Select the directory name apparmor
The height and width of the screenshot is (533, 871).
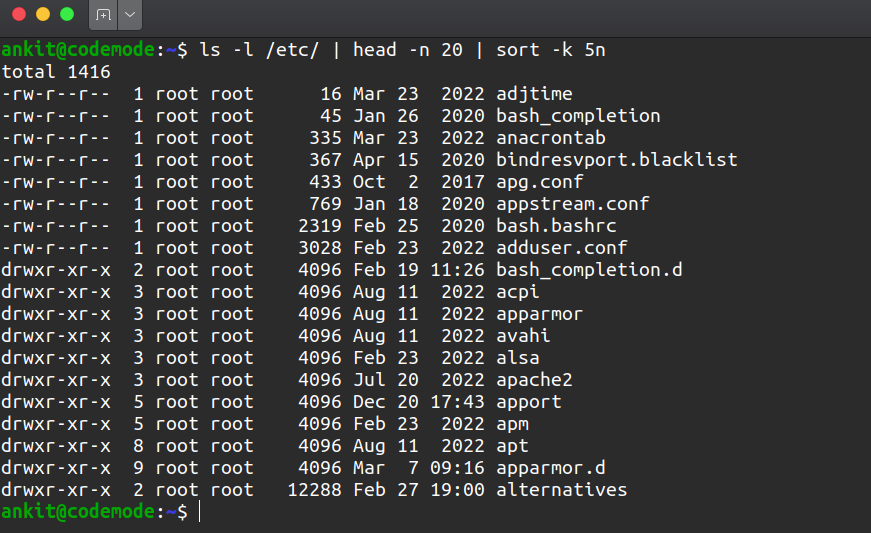[x=540, y=314]
